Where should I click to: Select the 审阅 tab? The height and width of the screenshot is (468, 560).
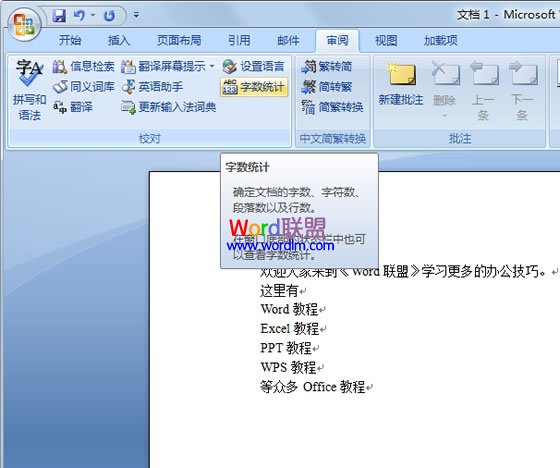337,40
